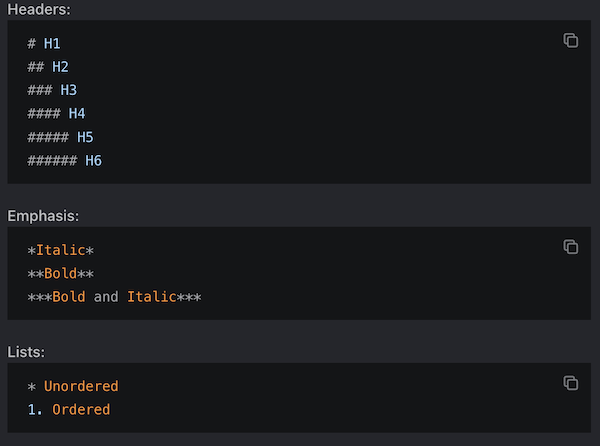Click the 'Unordered' list example text
The height and width of the screenshot is (446, 600).
(81, 386)
